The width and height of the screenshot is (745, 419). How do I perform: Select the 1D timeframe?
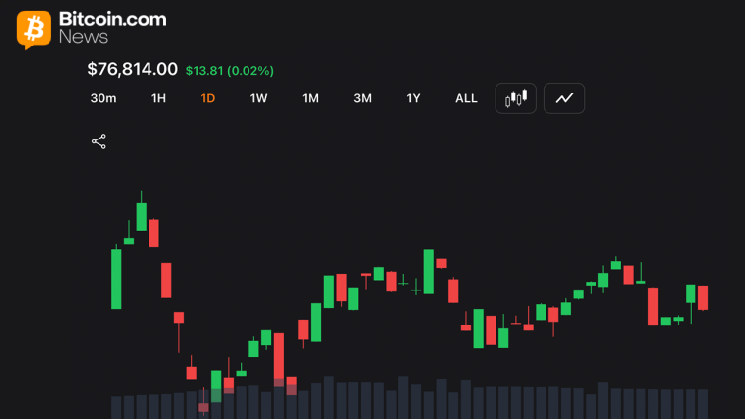[x=208, y=98]
